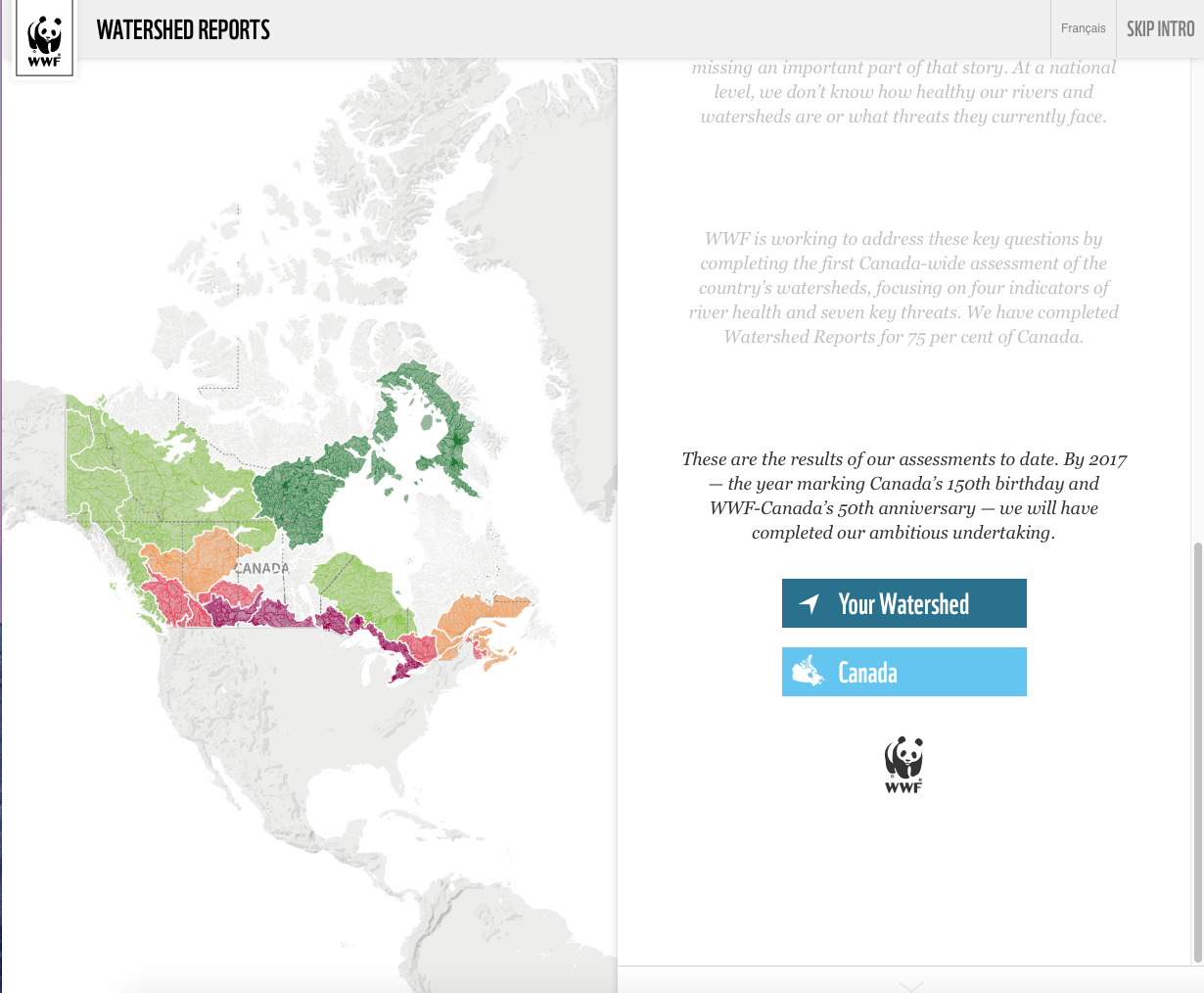This screenshot has height=993, width=1204.
Task: Pick the orange watershed in eastern Canada
Action: [480, 617]
